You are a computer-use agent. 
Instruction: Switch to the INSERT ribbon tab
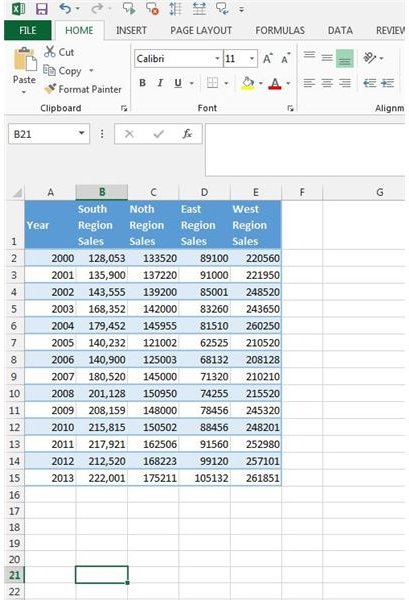tap(131, 31)
